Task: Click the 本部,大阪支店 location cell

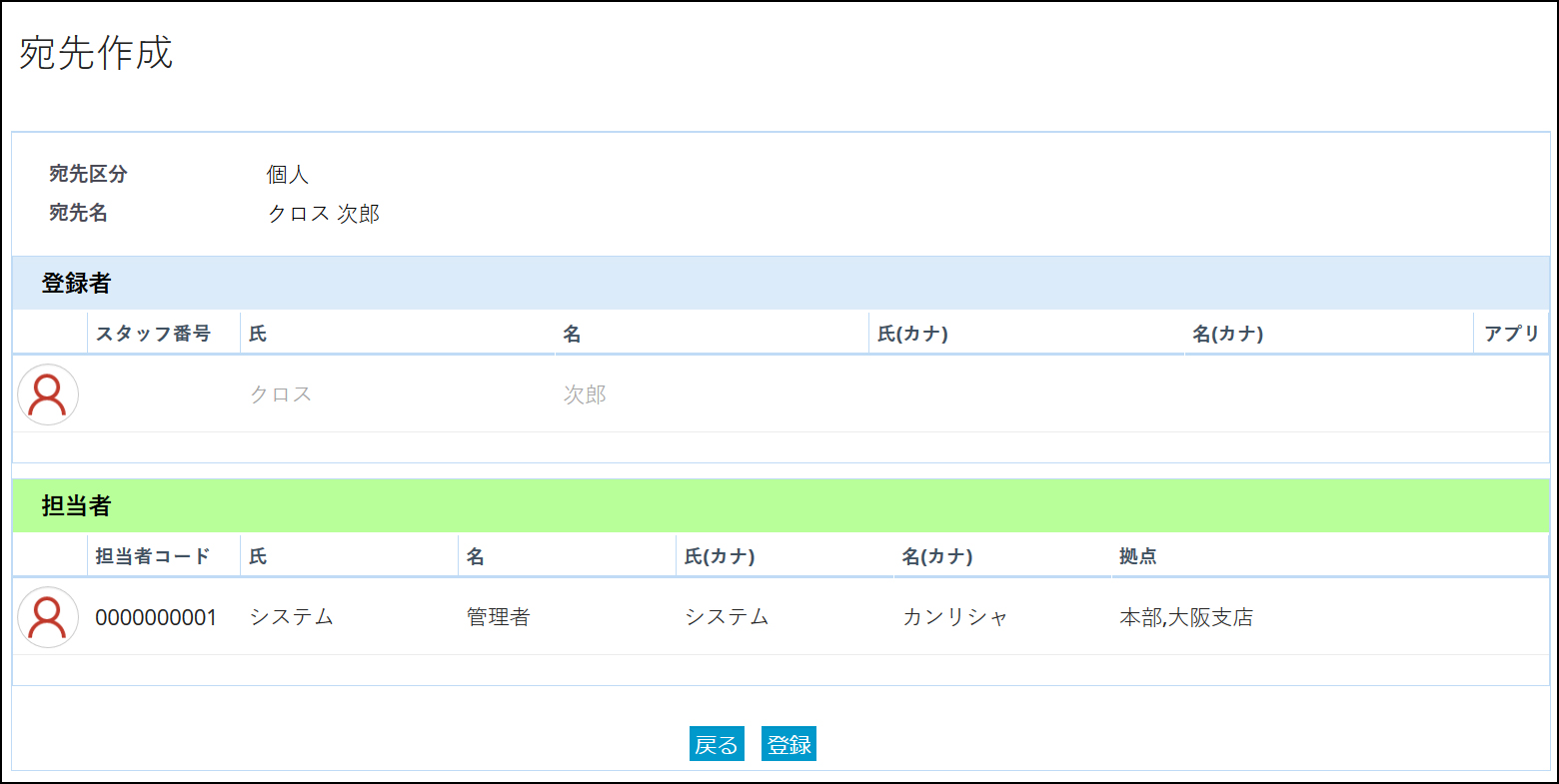Action: coord(1186,617)
